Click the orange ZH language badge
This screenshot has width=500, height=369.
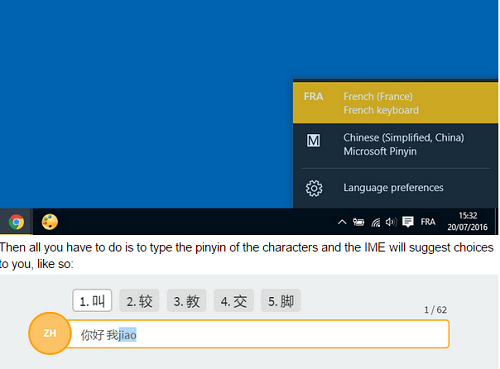coord(50,333)
